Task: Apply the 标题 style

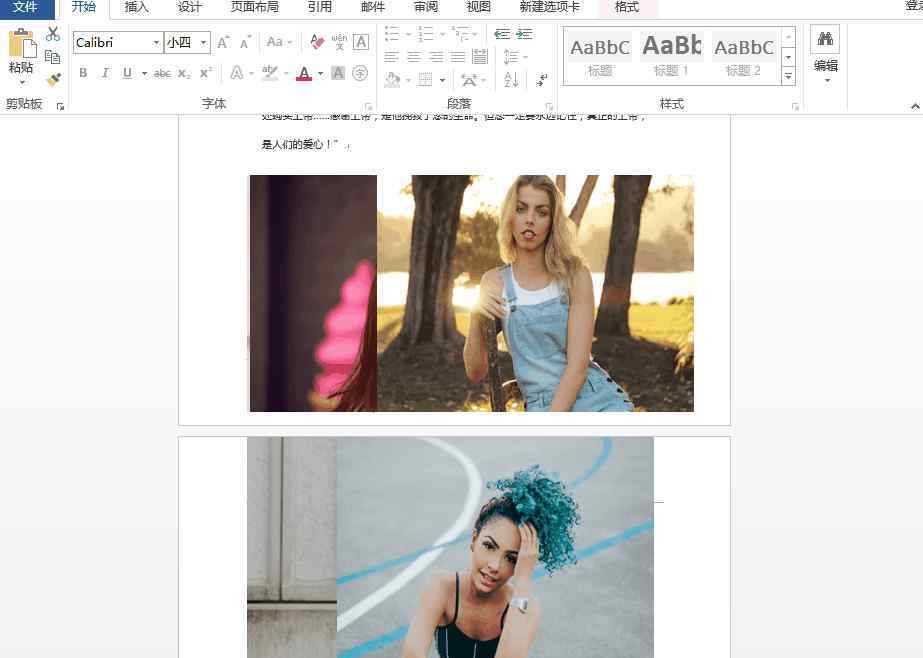Action: [x=600, y=56]
